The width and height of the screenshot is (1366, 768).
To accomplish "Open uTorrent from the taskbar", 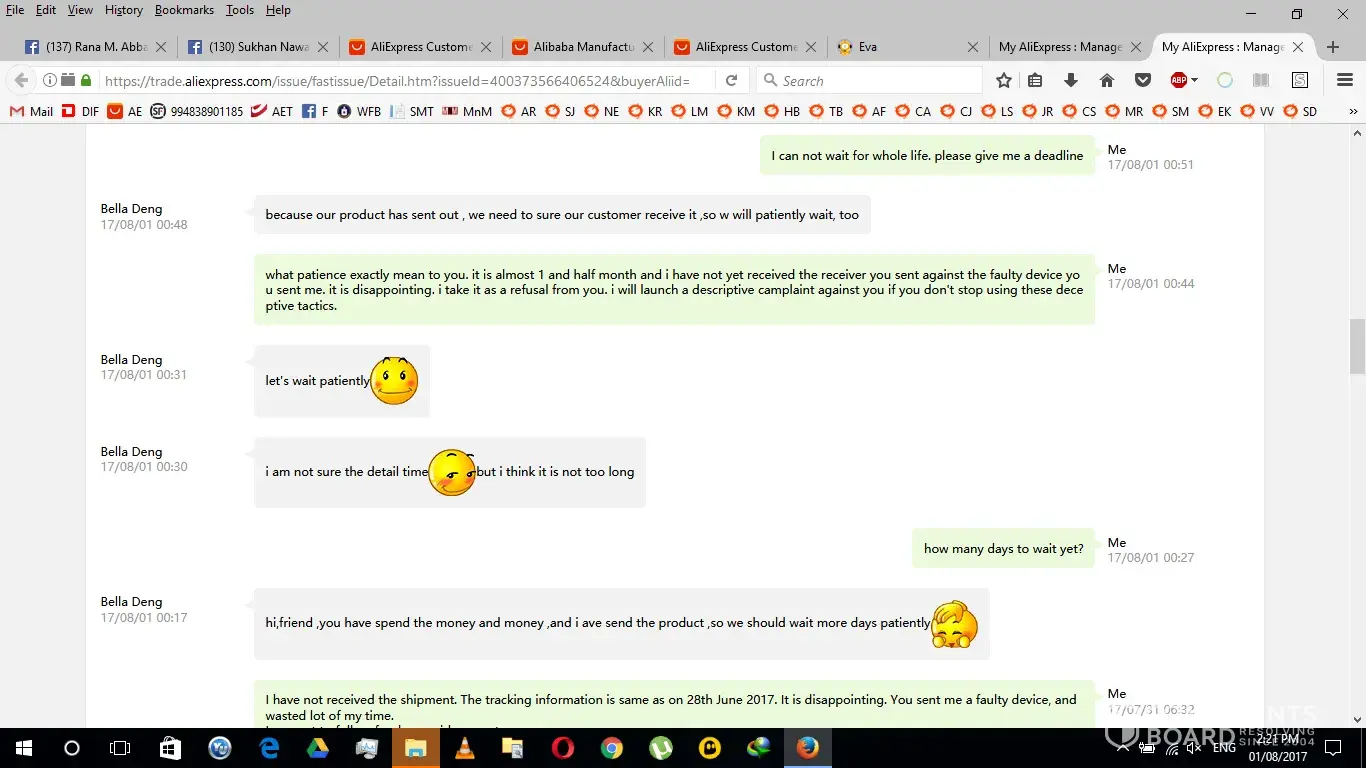I will 661,748.
